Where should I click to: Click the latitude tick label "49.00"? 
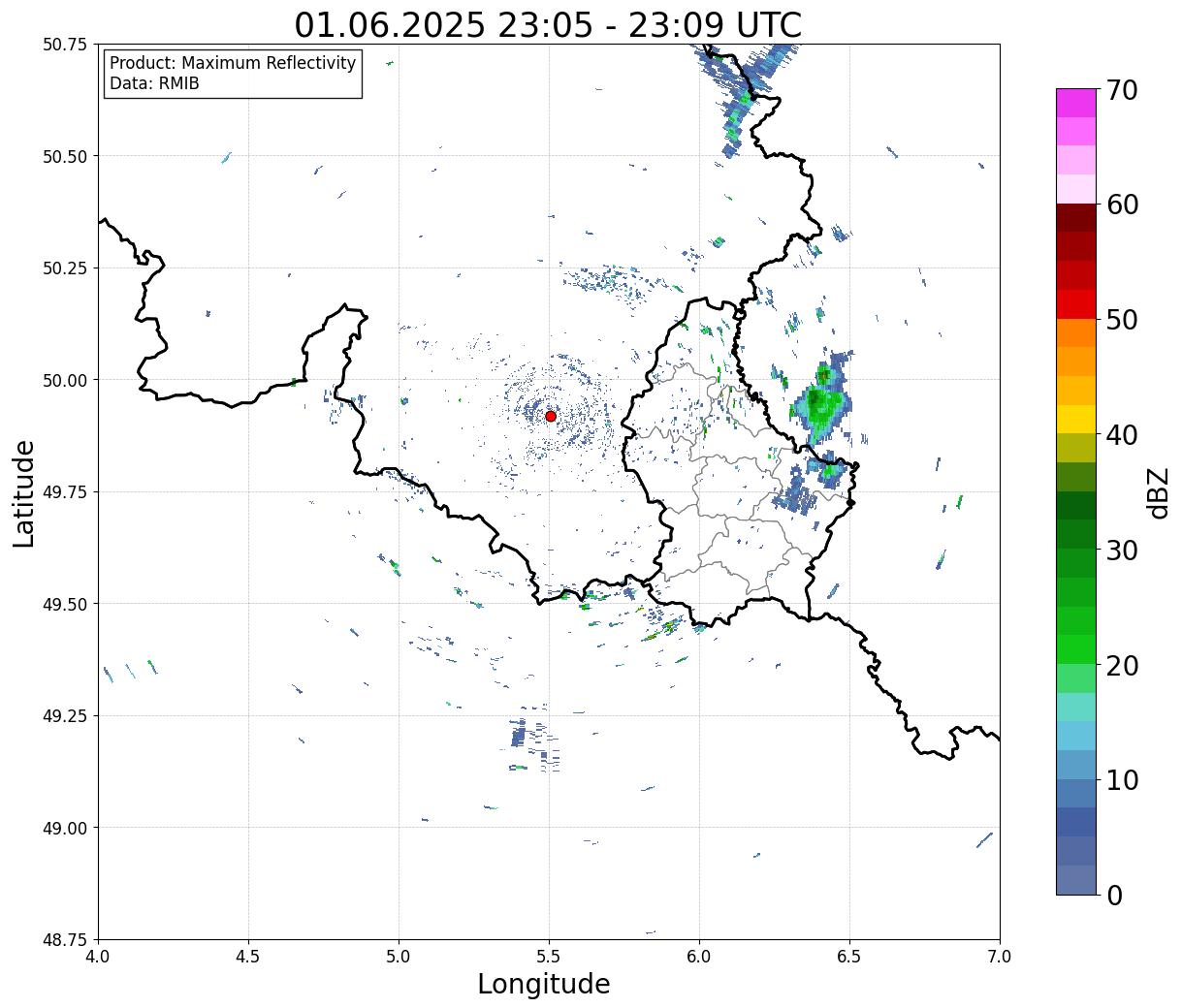point(64,828)
